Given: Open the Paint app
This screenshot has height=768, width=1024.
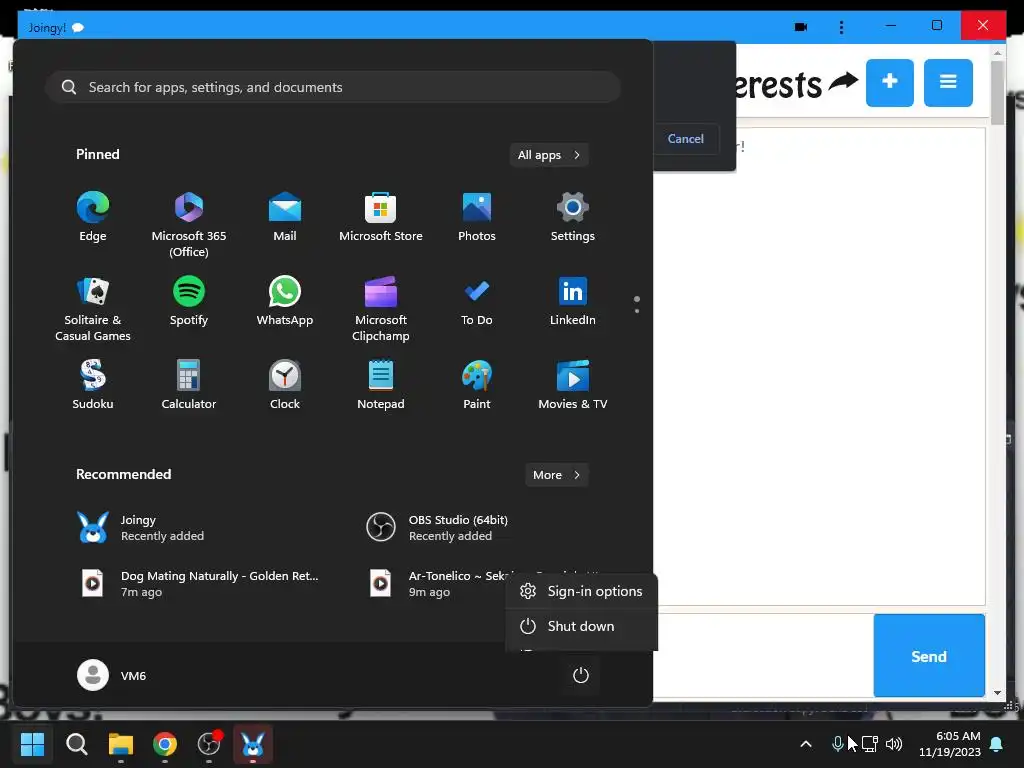Looking at the screenshot, I should (477, 385).
